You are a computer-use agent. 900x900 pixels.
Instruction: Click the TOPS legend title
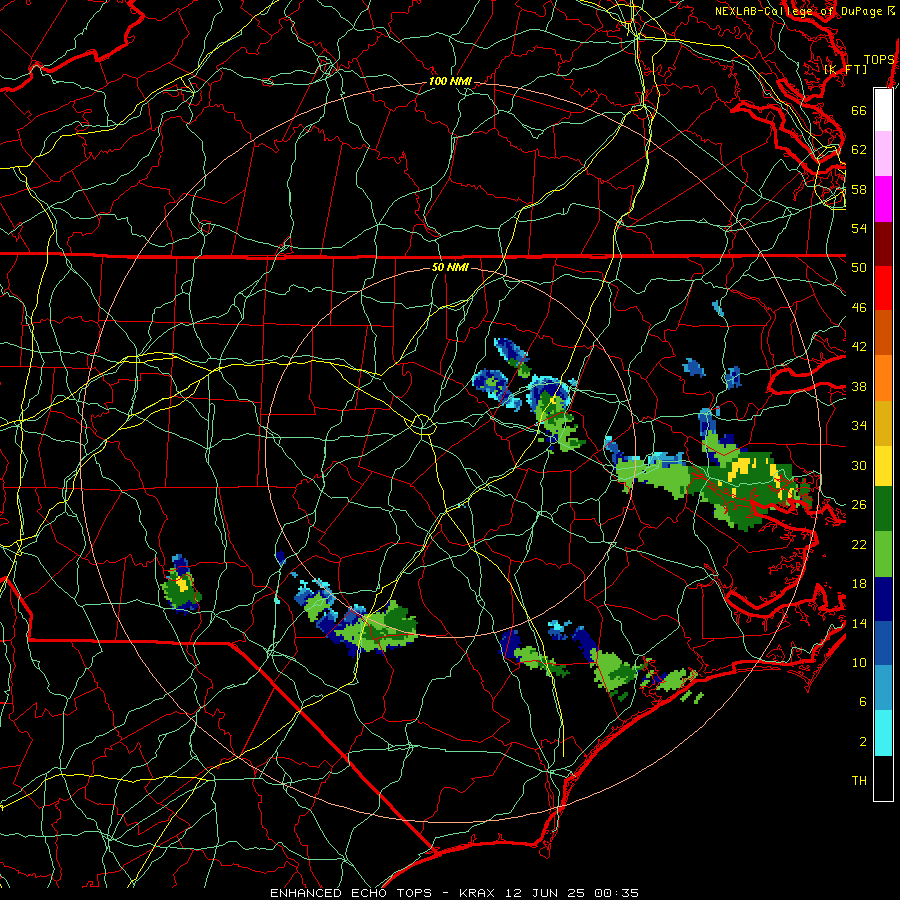click(879, 59)
